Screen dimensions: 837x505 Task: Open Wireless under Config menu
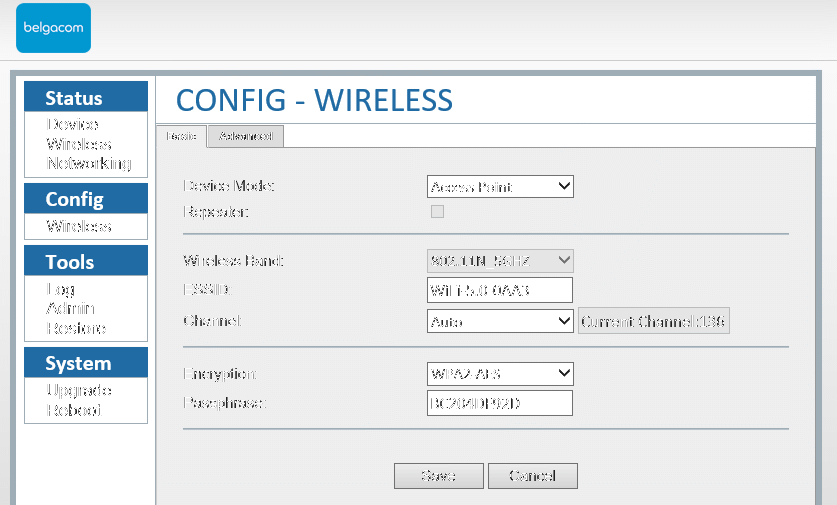click(x=79, y=226)
